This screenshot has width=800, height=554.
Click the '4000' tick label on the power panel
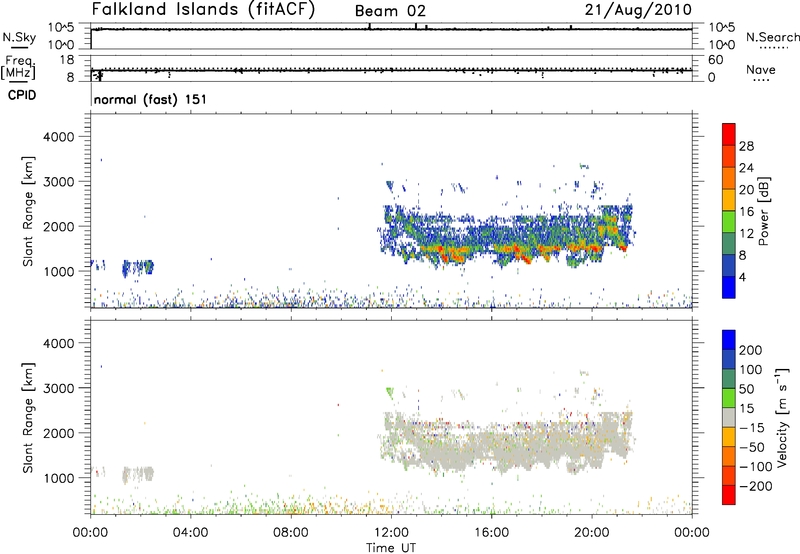click(x=59, y=137)
